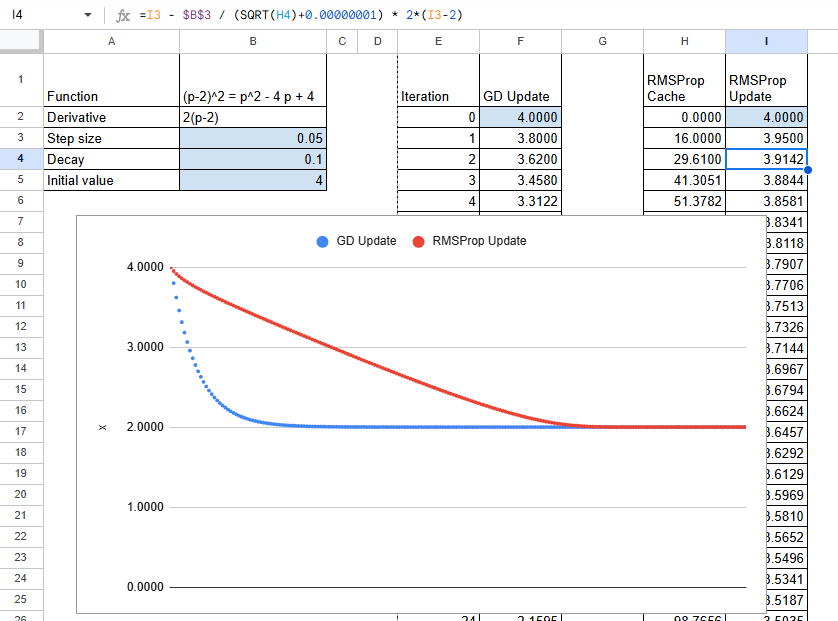Click the cell fill handle dot
The width and height of the screenshot is (838, 621).
pos(808,170)
